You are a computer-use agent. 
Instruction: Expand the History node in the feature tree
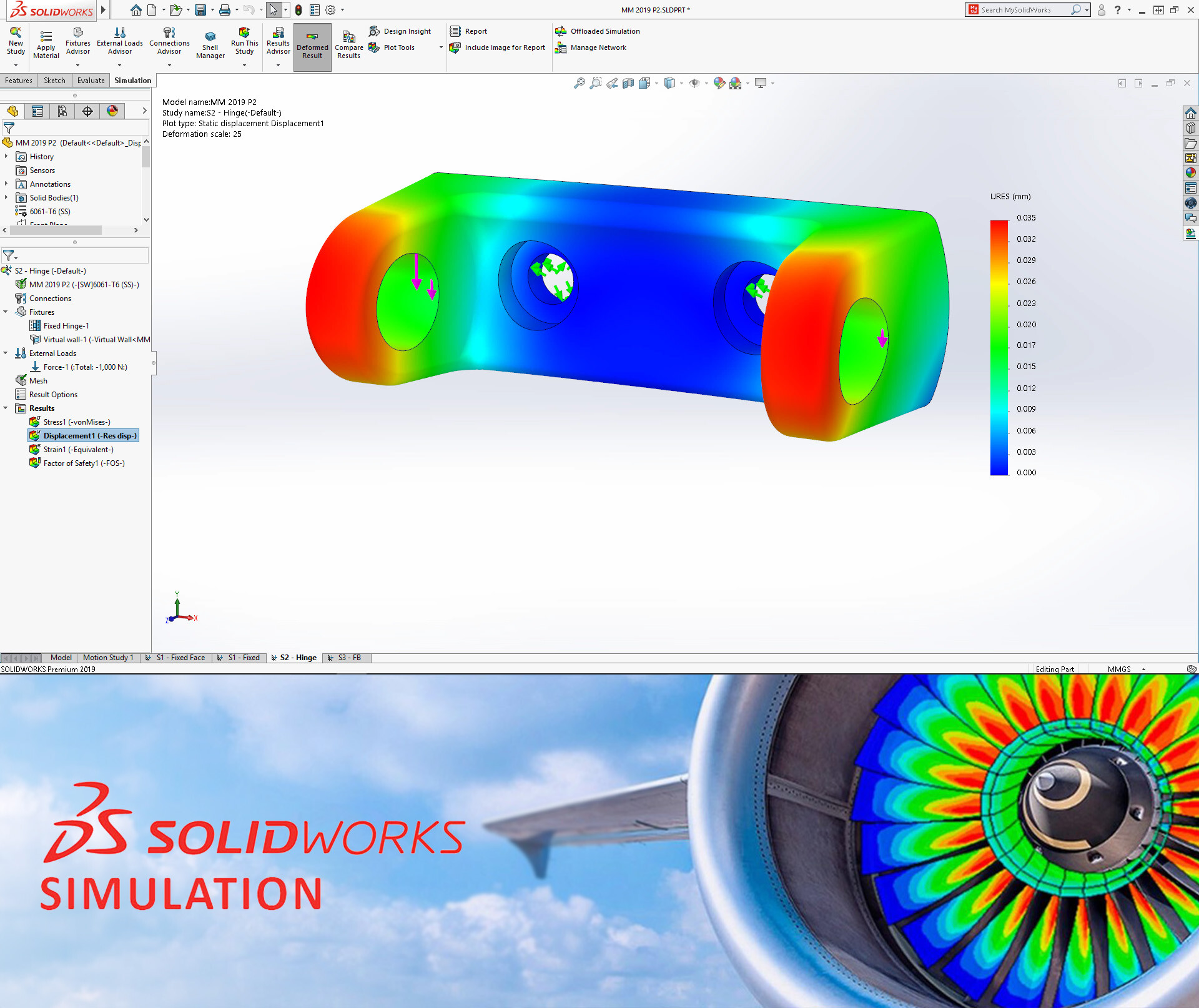(7, 156)
